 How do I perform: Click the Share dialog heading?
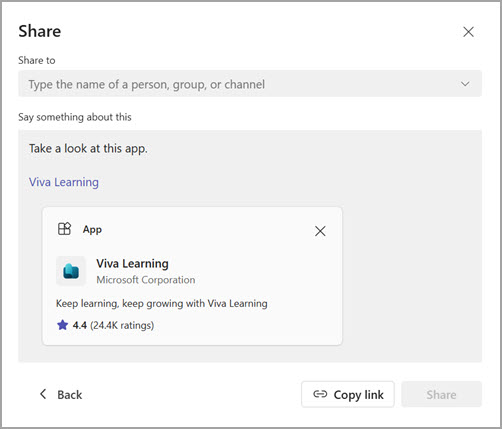coord(40,31)
